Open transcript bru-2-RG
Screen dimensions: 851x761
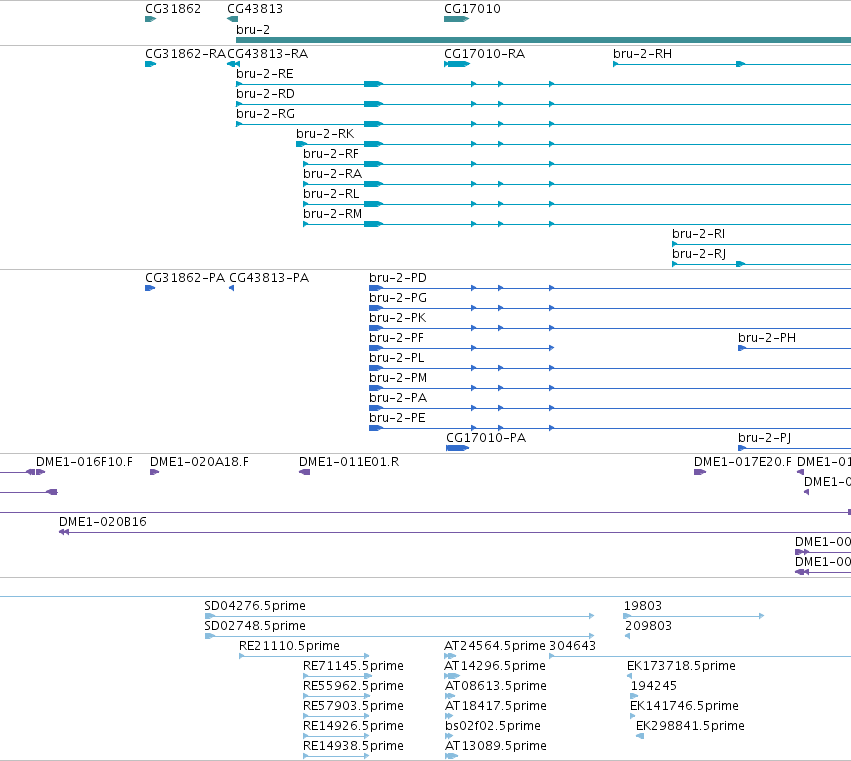click(x=265, y=114)
